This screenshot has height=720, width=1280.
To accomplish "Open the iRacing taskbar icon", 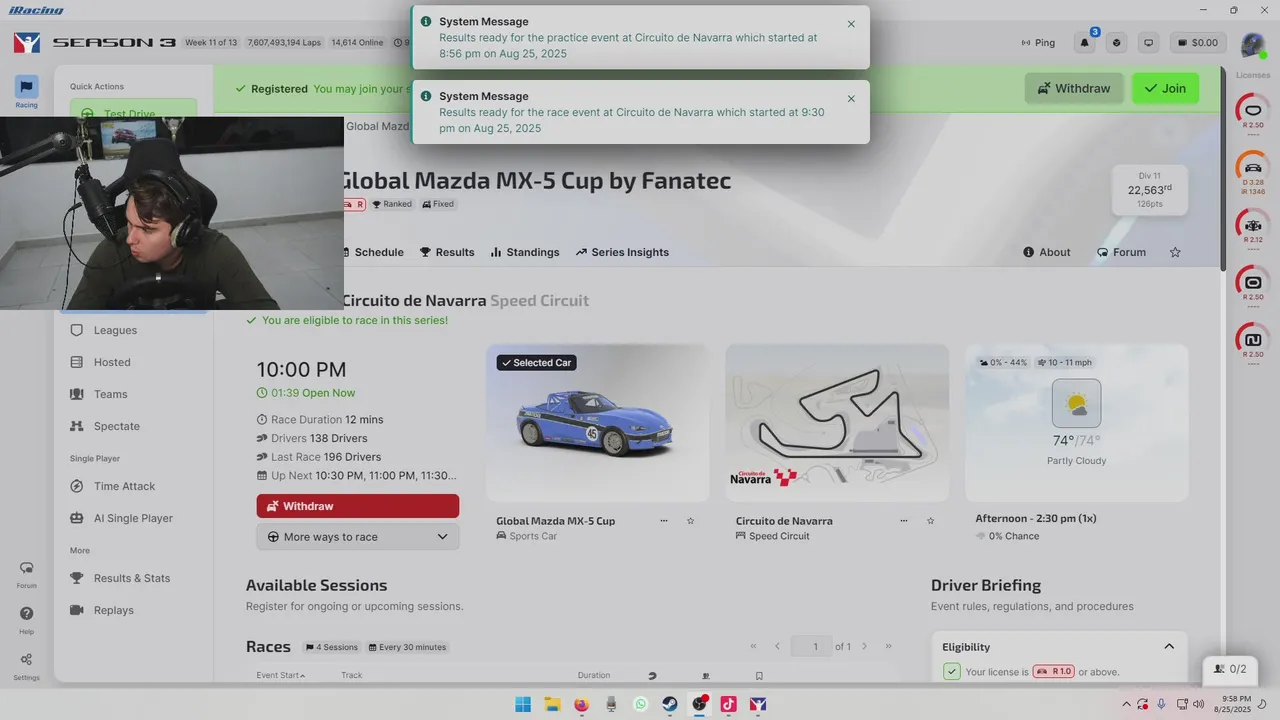I will pos(759,704).
